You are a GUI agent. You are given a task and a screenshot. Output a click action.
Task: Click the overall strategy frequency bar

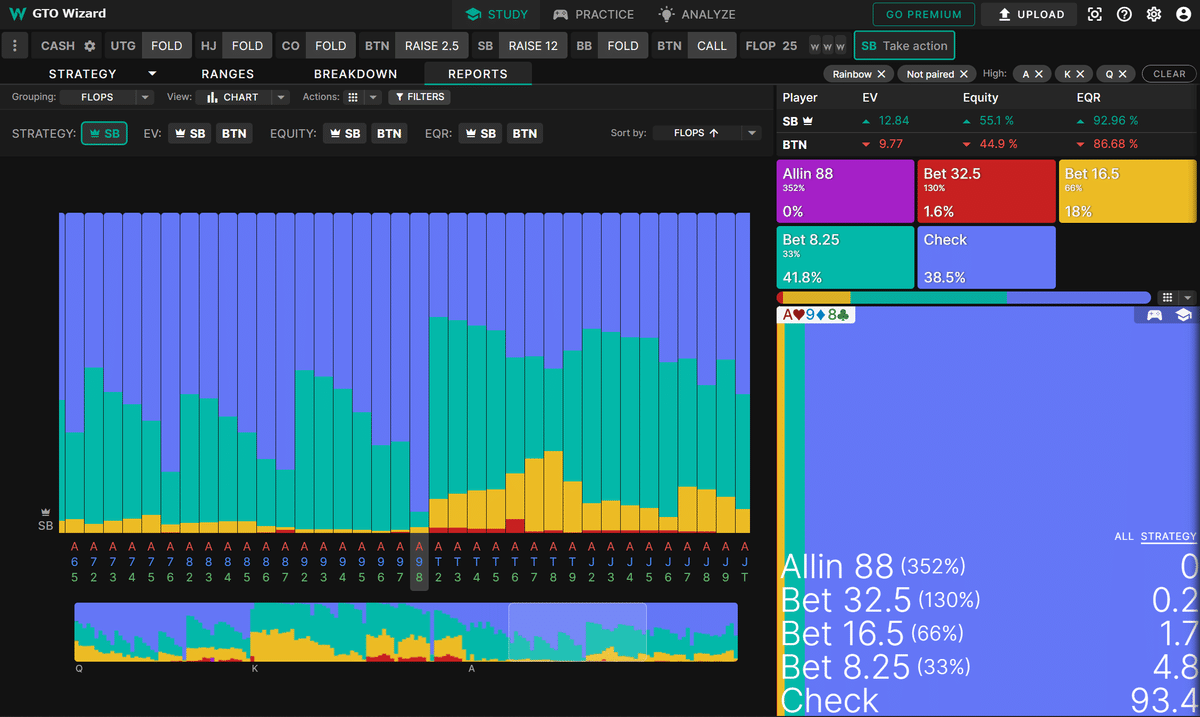964,297
